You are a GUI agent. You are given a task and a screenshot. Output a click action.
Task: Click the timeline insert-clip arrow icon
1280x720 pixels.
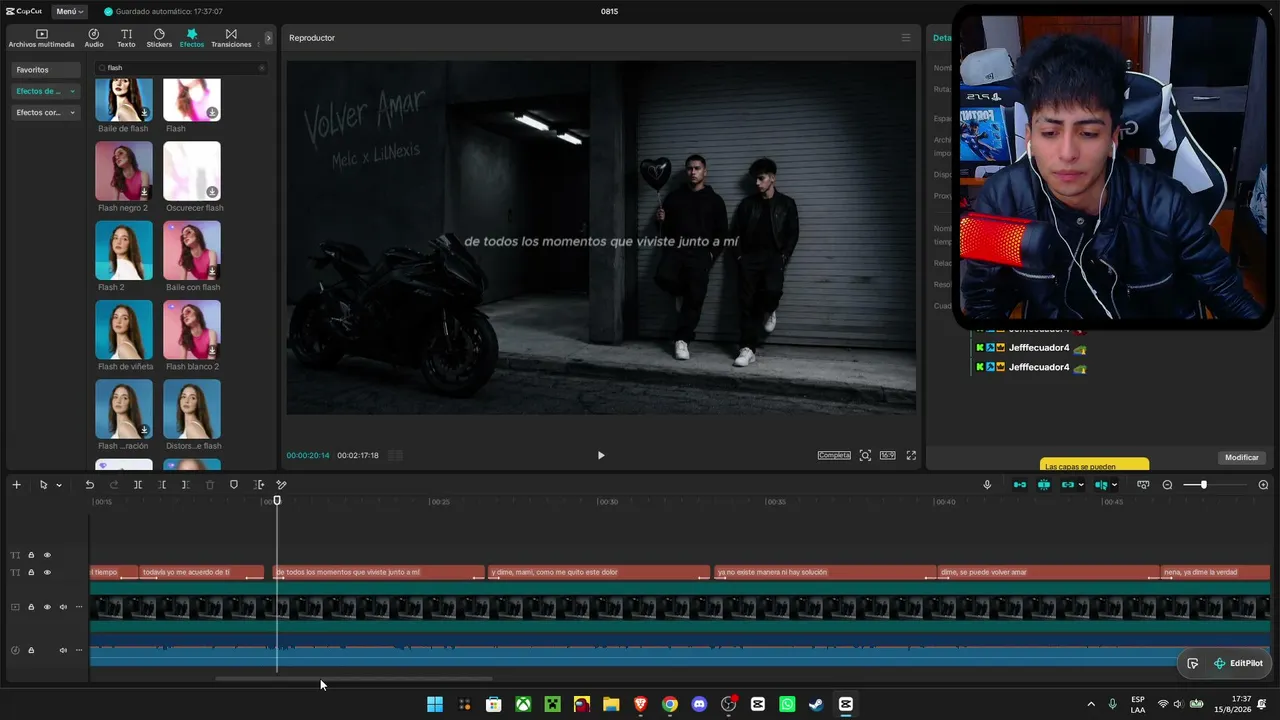point(259,485)
